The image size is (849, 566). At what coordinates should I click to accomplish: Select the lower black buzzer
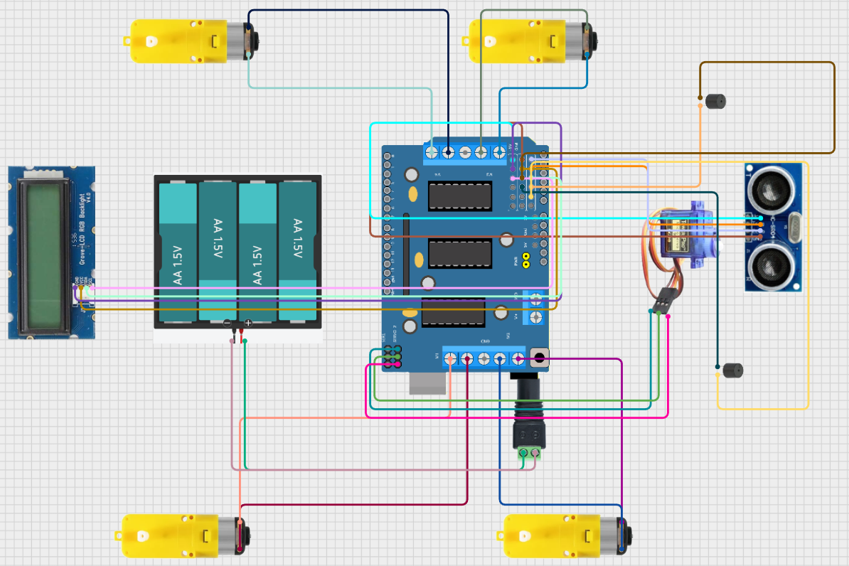pyautogui.click(x=733, y=370)
